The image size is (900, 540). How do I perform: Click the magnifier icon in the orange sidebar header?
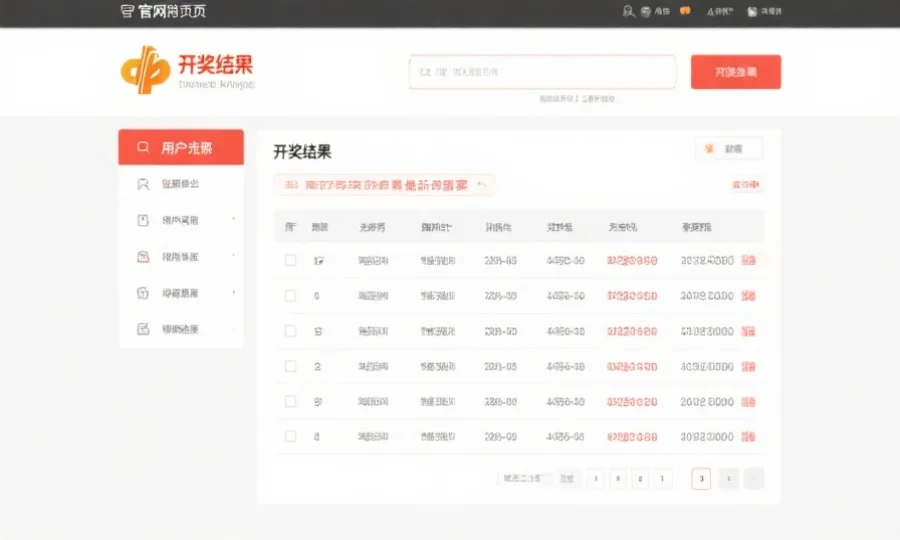coord(143,147)
